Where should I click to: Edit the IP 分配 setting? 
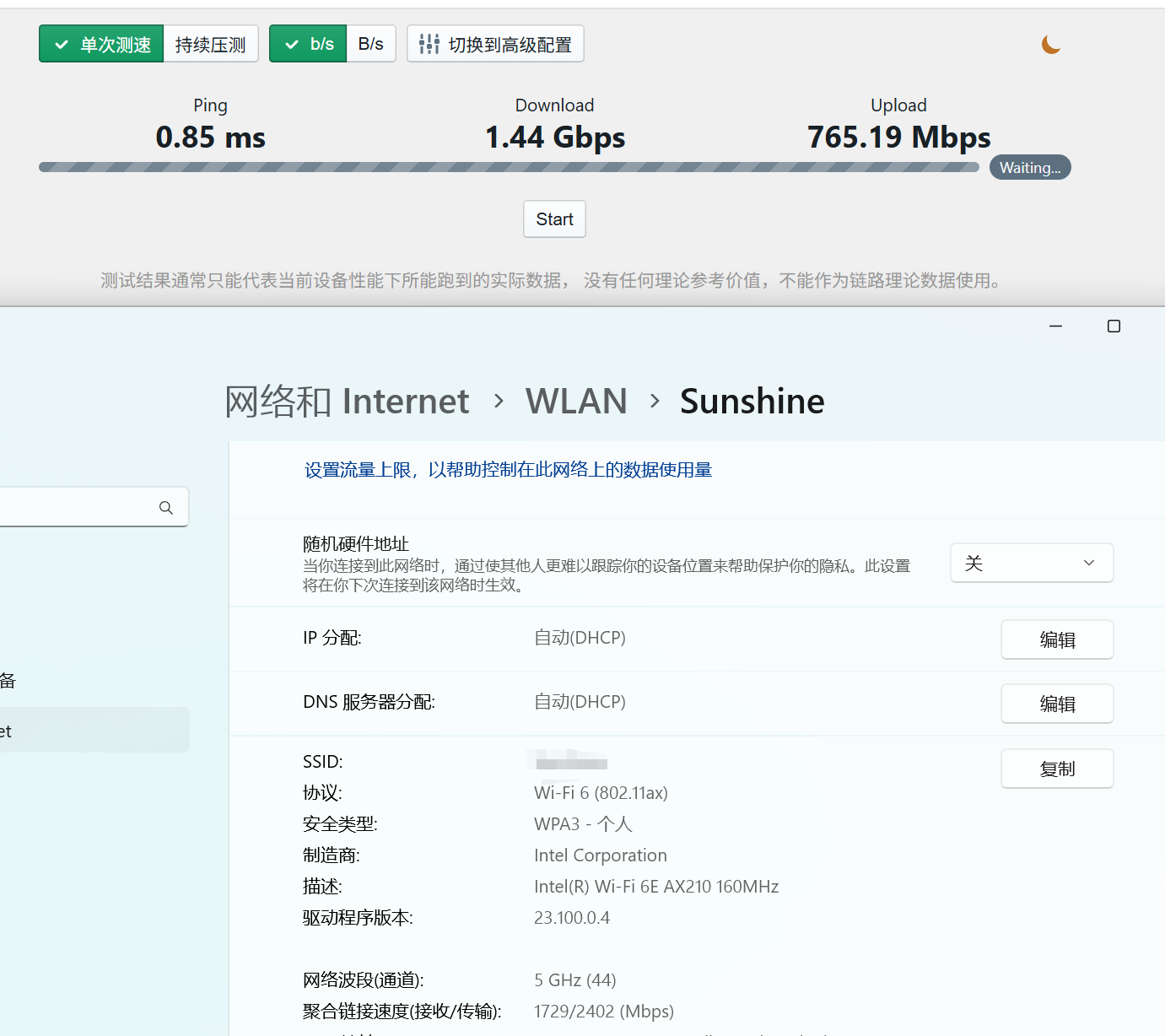click(x=1056, y=639)
